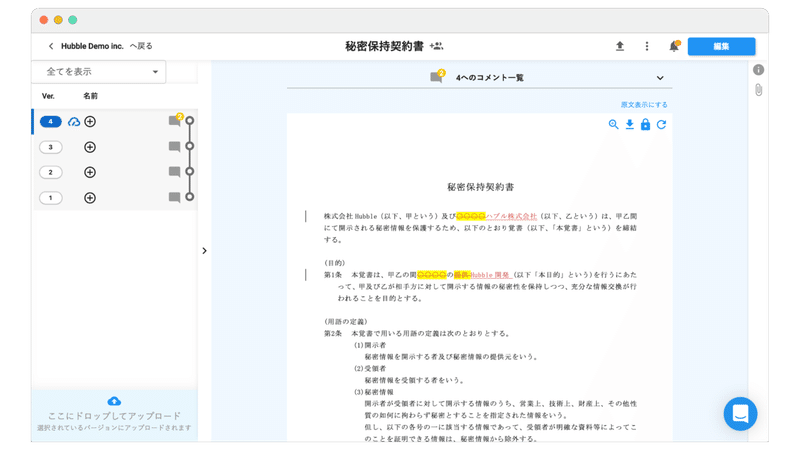Click the Ver. column header
The height and width of the screenshot is (450, 800).
tap(48, 96)
